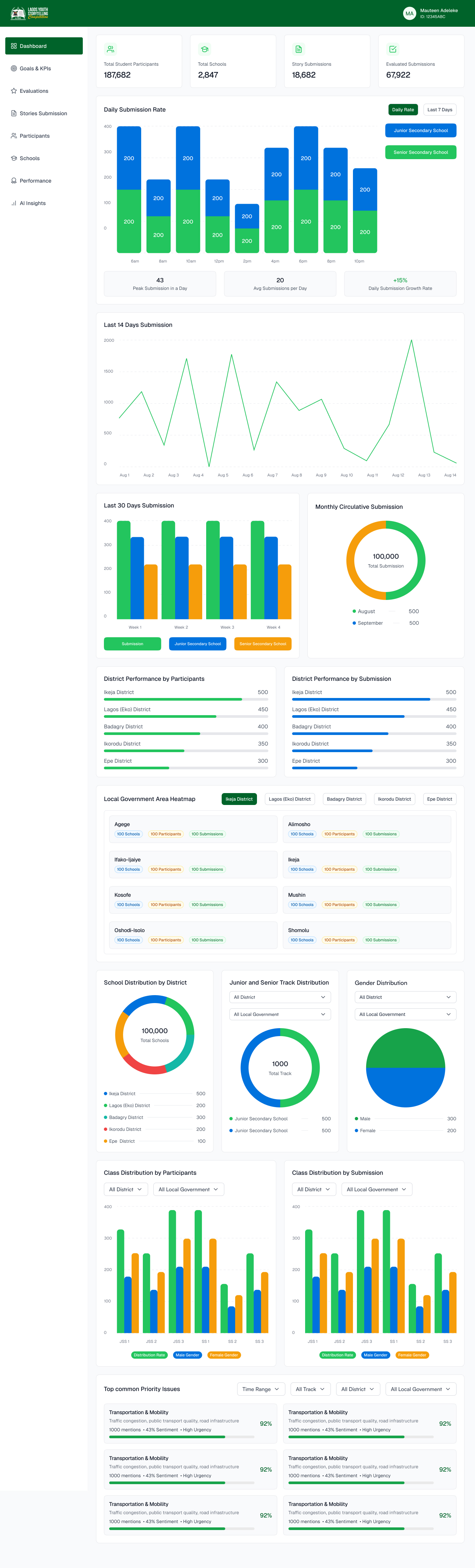Open the Schools graduation cap icon
This screenshot has width=475, height=1568.
click(14, 158)
